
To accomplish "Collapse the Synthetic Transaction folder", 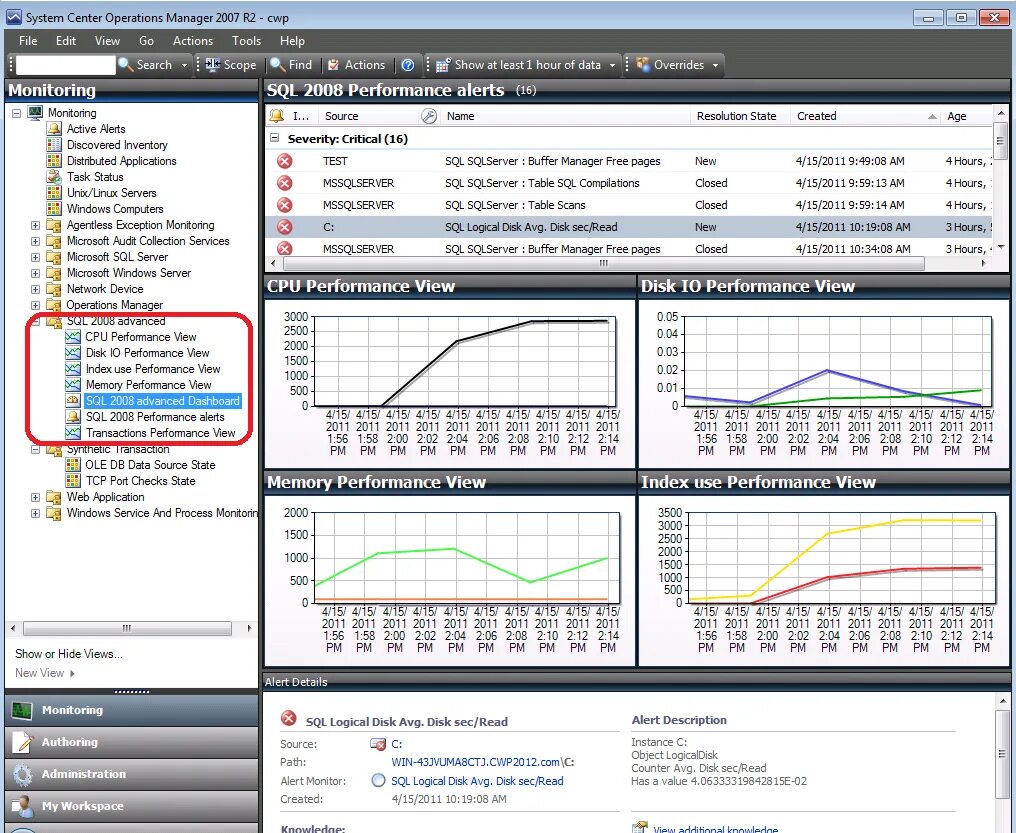I will [x=35, y=449].
